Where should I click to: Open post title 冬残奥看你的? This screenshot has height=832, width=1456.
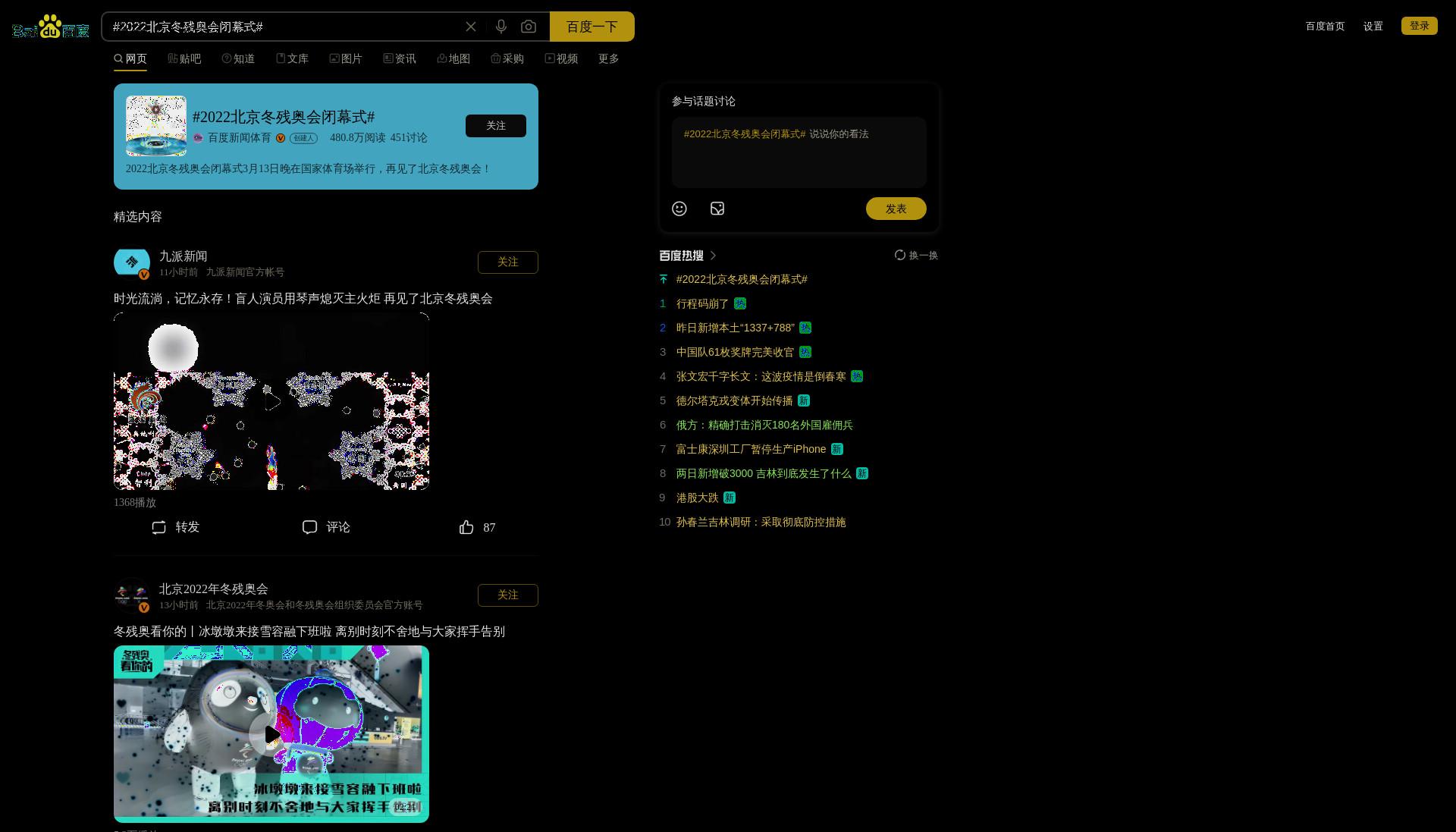click(x=309, y=632)
